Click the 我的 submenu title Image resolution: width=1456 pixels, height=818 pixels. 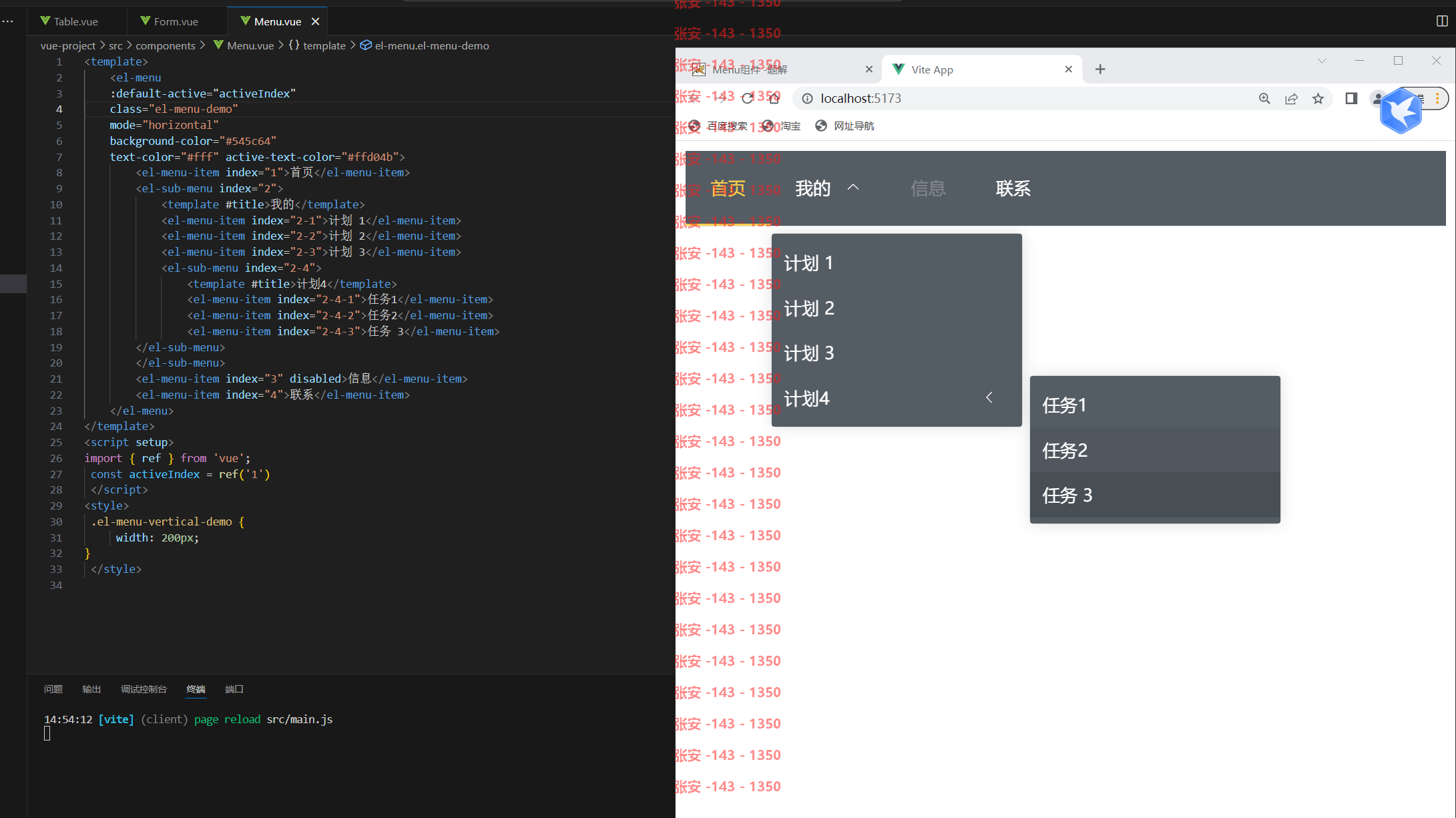click(813, 189)
